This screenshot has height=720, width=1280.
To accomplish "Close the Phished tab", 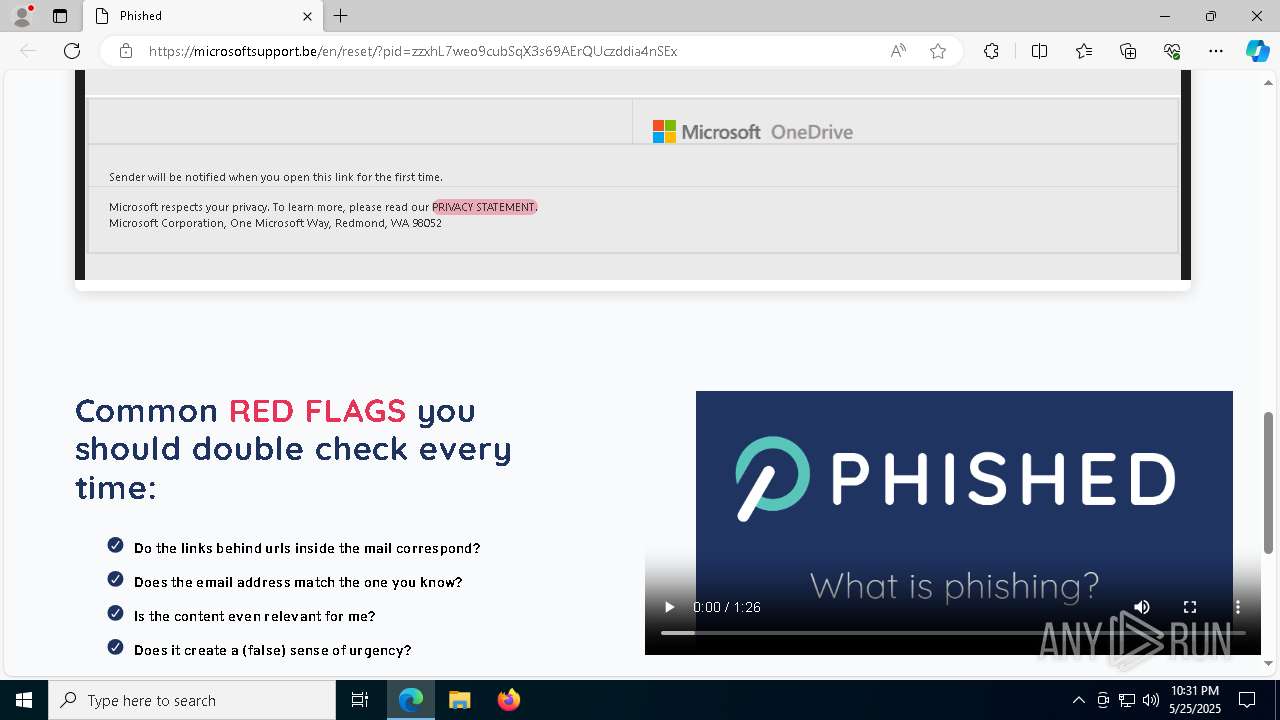I will [x=307, y=16].
